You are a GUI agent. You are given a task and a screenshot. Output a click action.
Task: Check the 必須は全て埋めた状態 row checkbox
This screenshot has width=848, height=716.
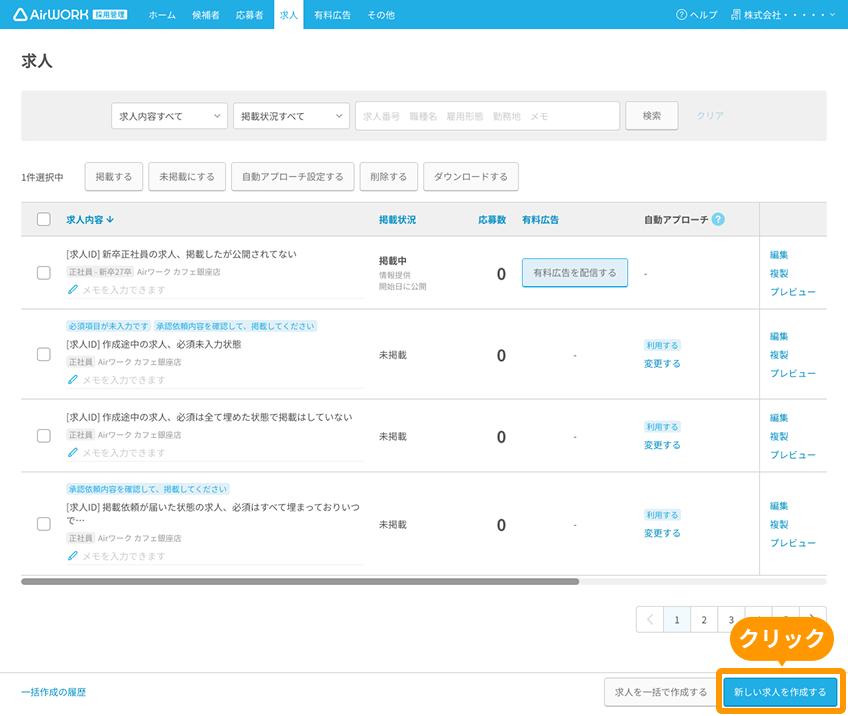tap(44, 436)
